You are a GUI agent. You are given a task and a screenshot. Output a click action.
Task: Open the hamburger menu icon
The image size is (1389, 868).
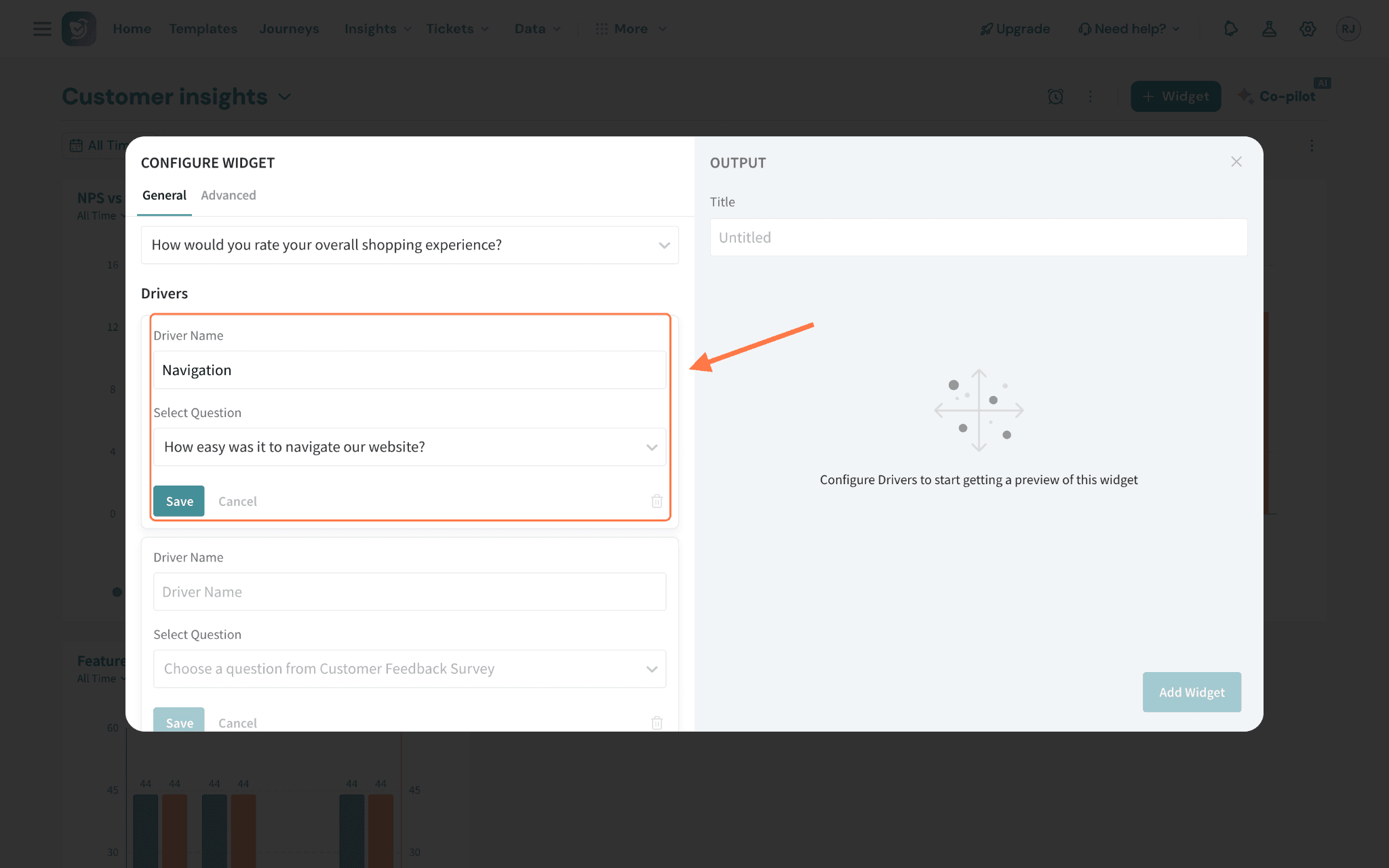click(x=42, y=28)
